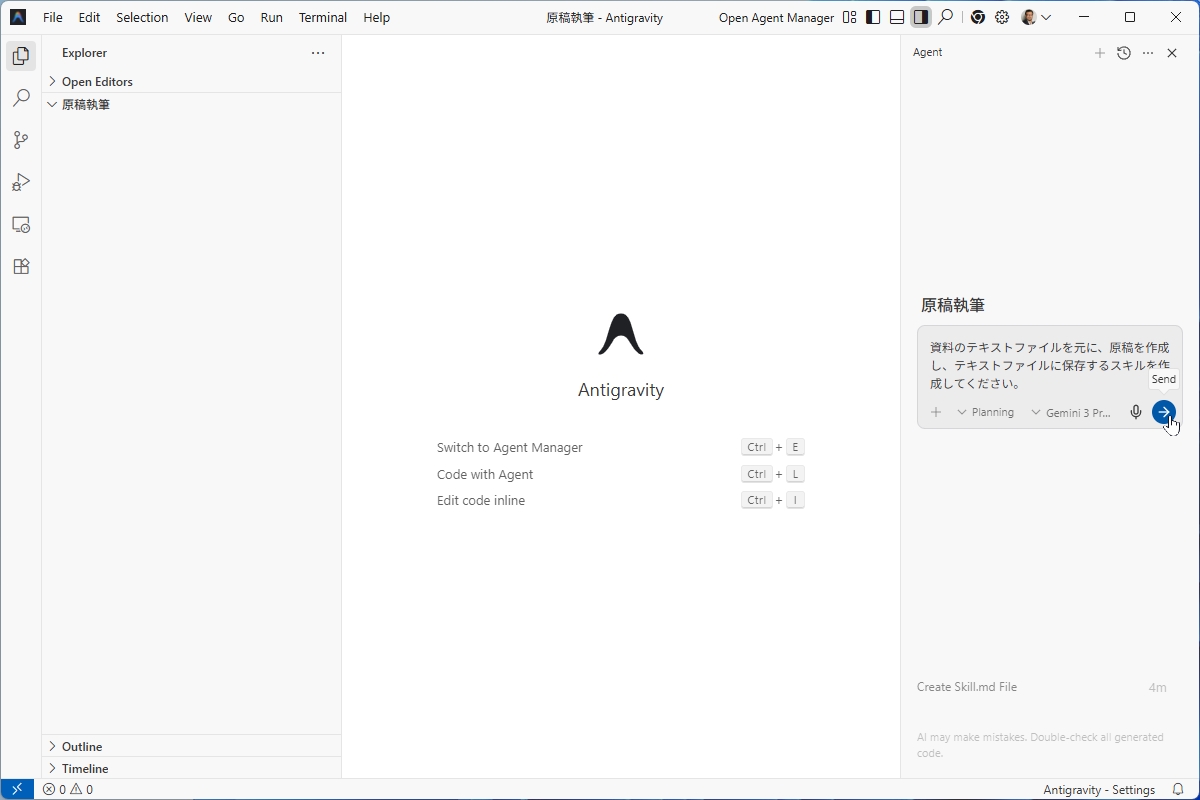Expand the Timeline section
Viewport: 1200px width, 800px height.
coord(191,768)
